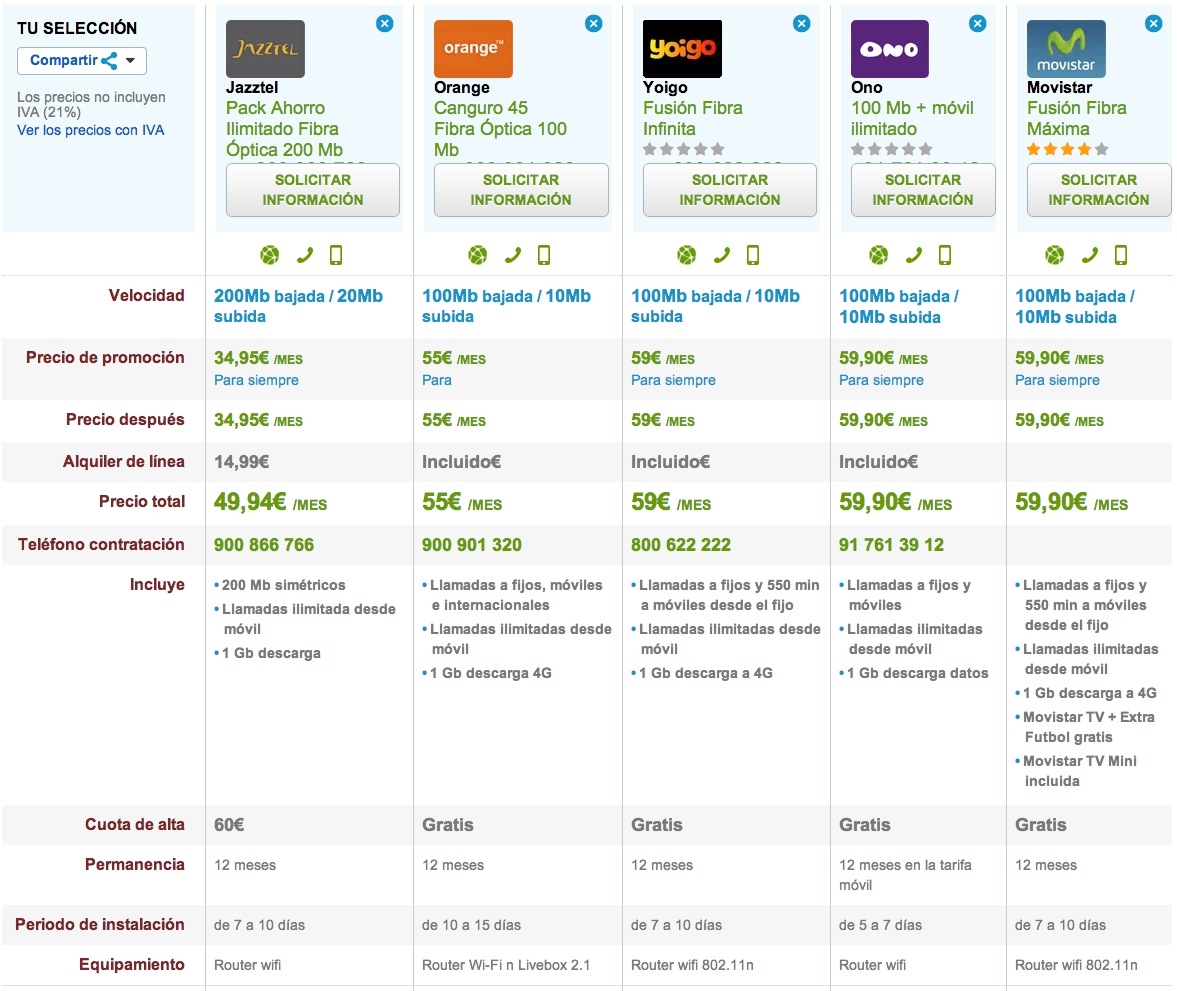Request information for Orange Canguro 45
Screen dimensions: 1177x991
point(521,190)
